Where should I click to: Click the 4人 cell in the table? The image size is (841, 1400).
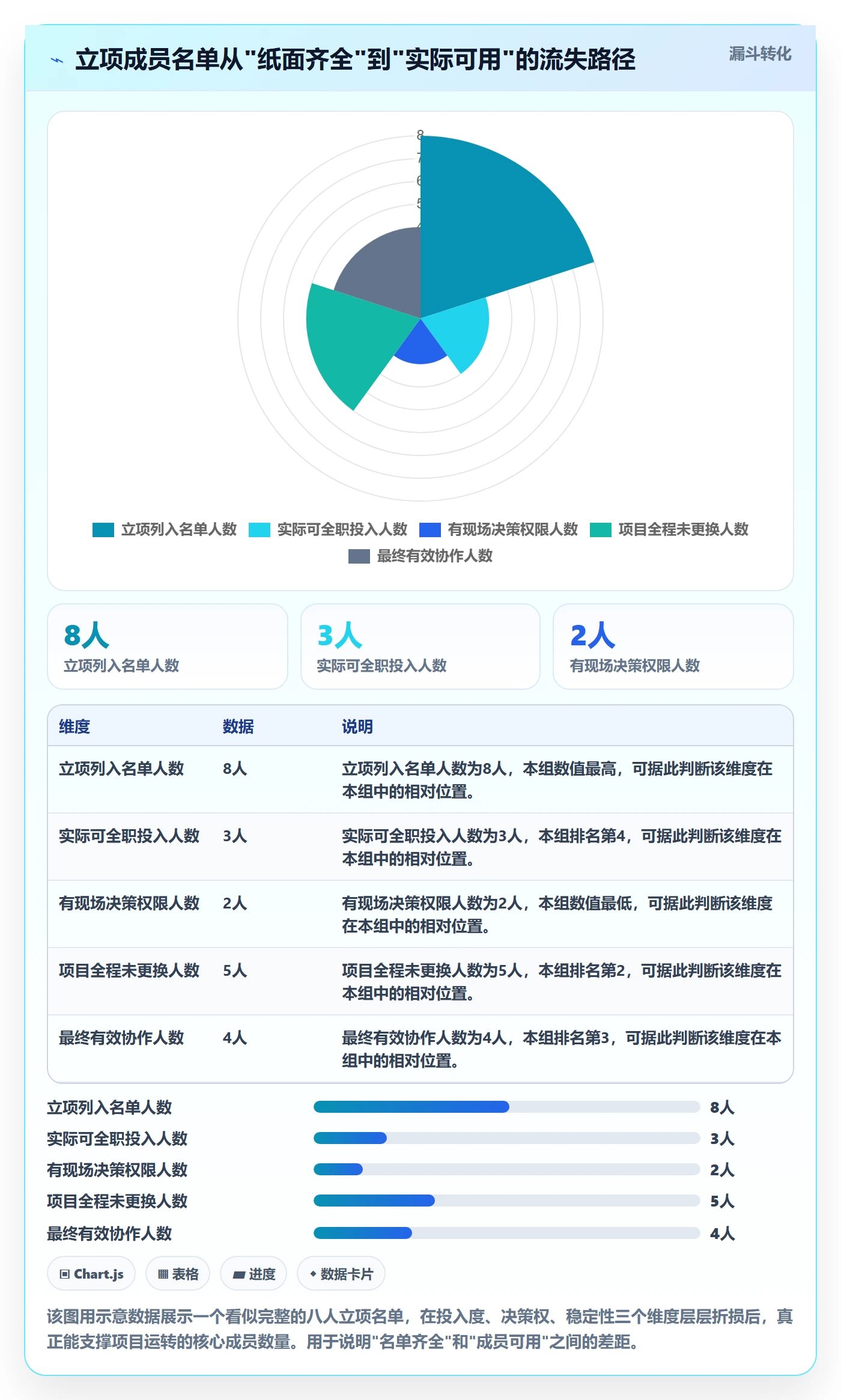click(235, 1038)
